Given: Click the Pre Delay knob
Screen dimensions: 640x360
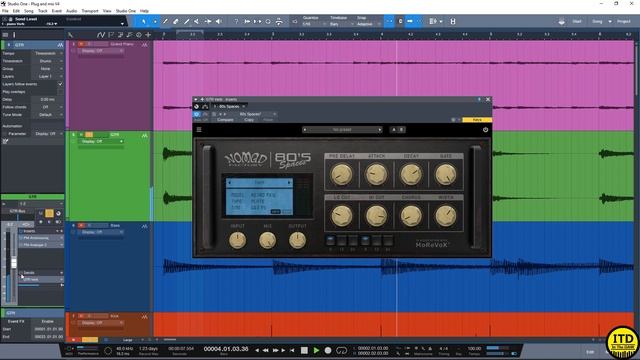Looking at the screenshot, I should (x=341, y=174).
